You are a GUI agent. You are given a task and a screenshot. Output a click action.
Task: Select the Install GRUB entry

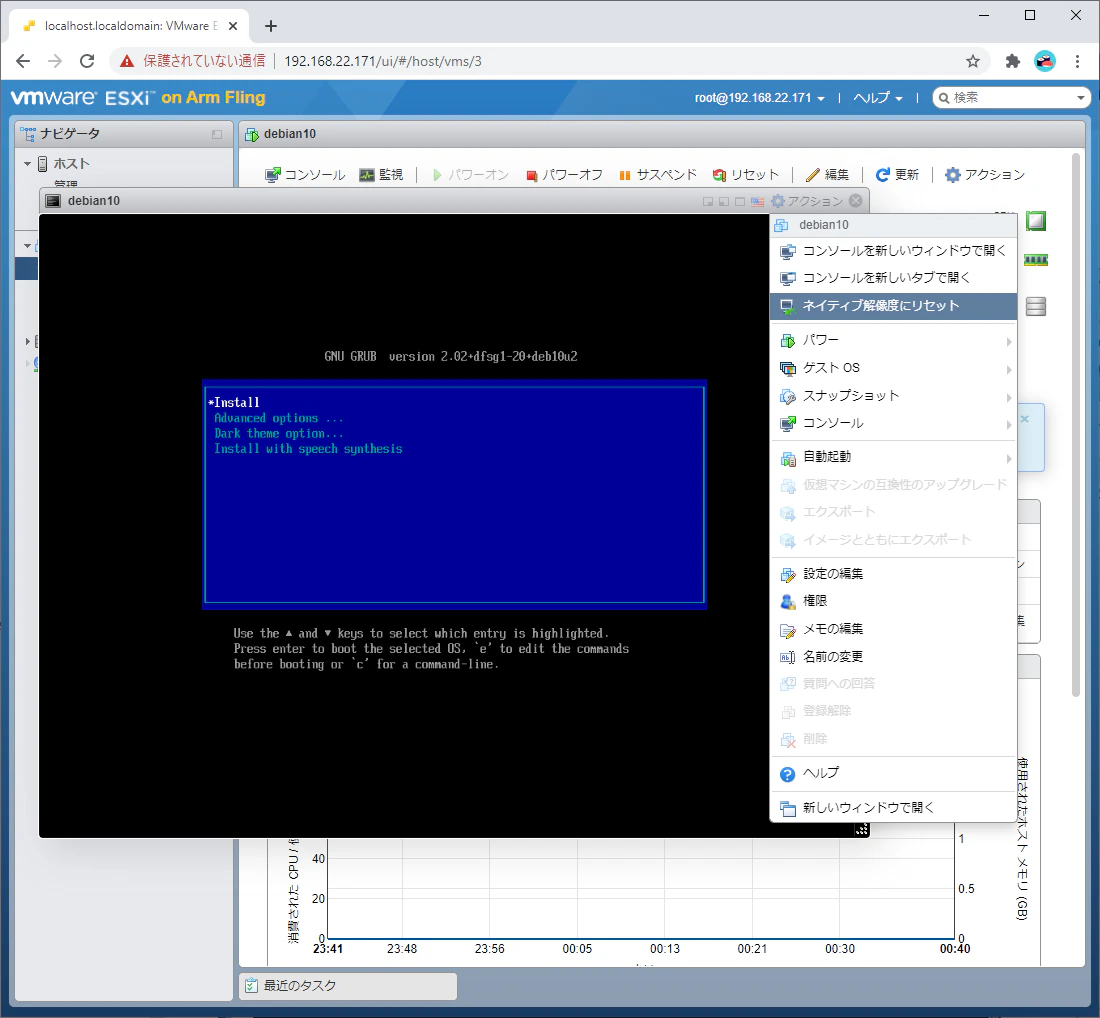[236, 403]
